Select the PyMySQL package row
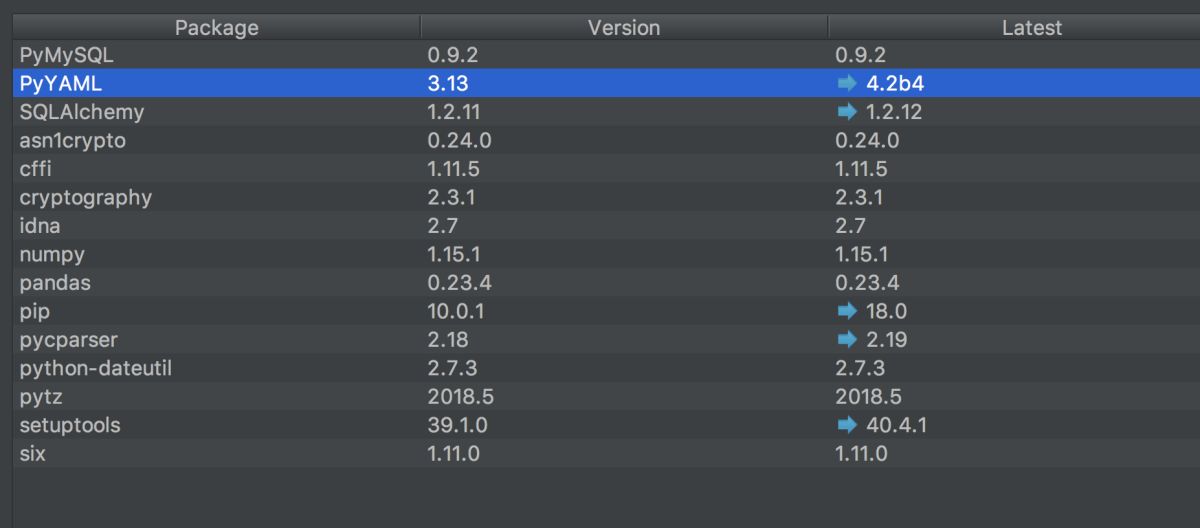 [x=606, y=56]
